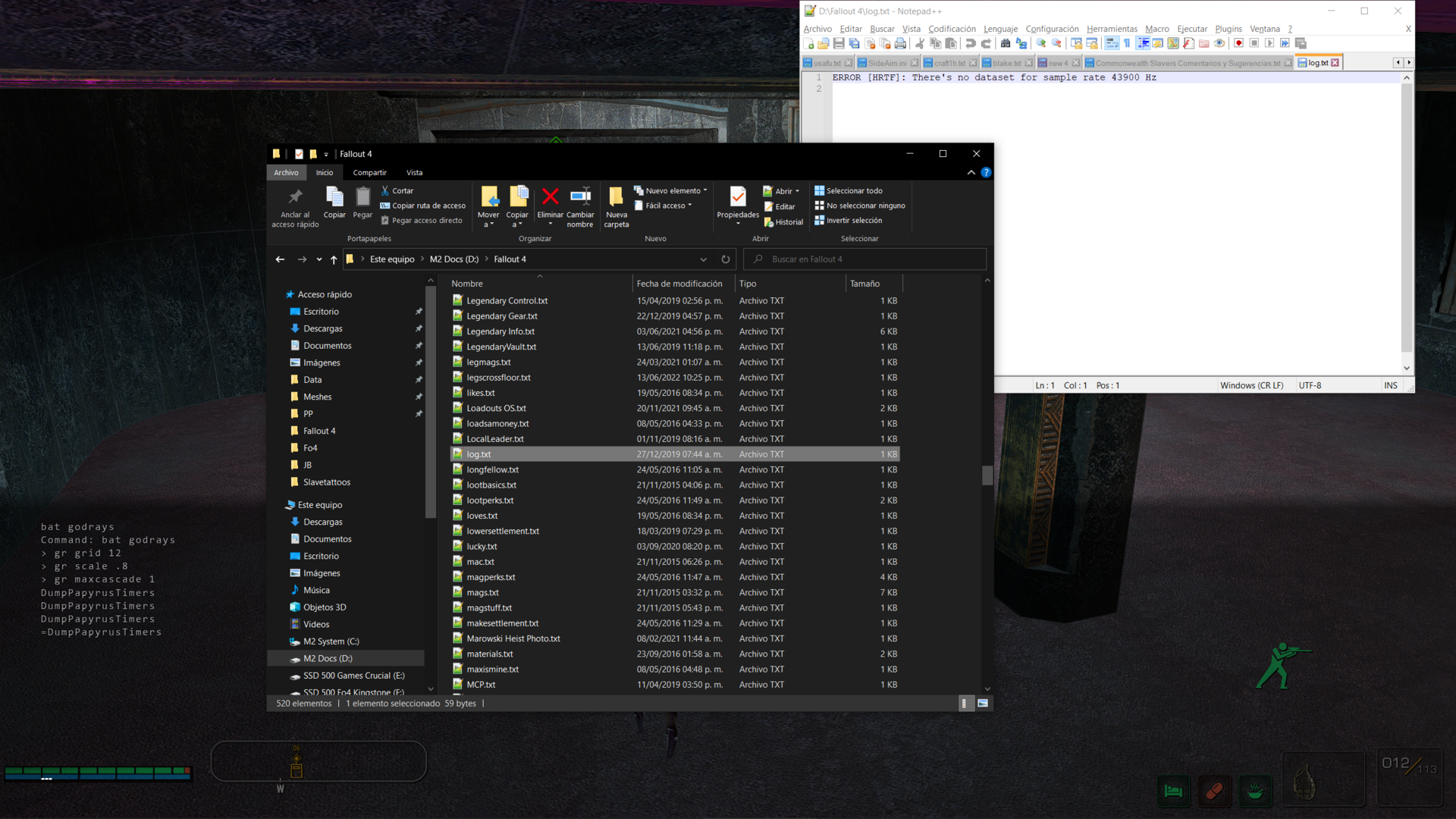
Task: Save the document in Notepad++
Action: tap(839, 43)
